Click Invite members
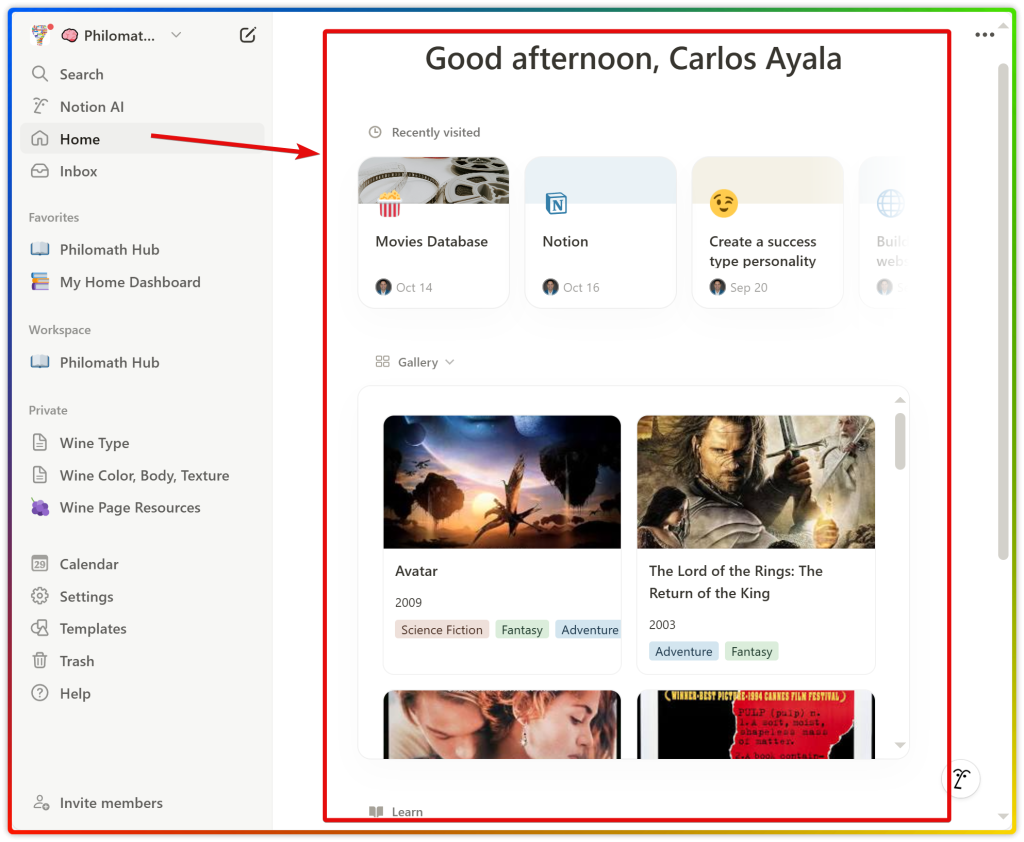The height and width of the screenshot is (842, 1024). [142, 803]
